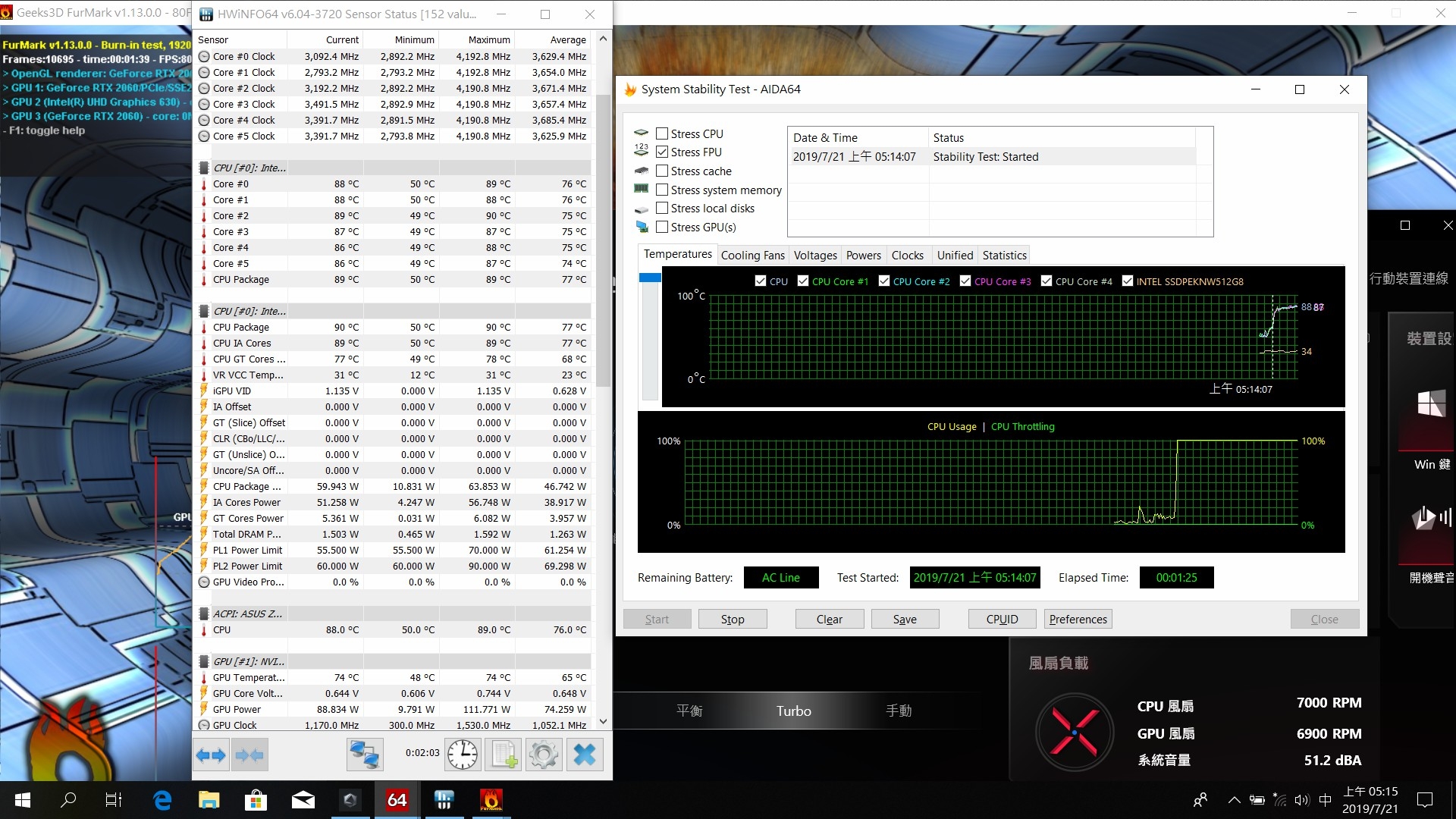Select CPU Package power row
This screenshot has width=1456, height=819.
point(394,486)
